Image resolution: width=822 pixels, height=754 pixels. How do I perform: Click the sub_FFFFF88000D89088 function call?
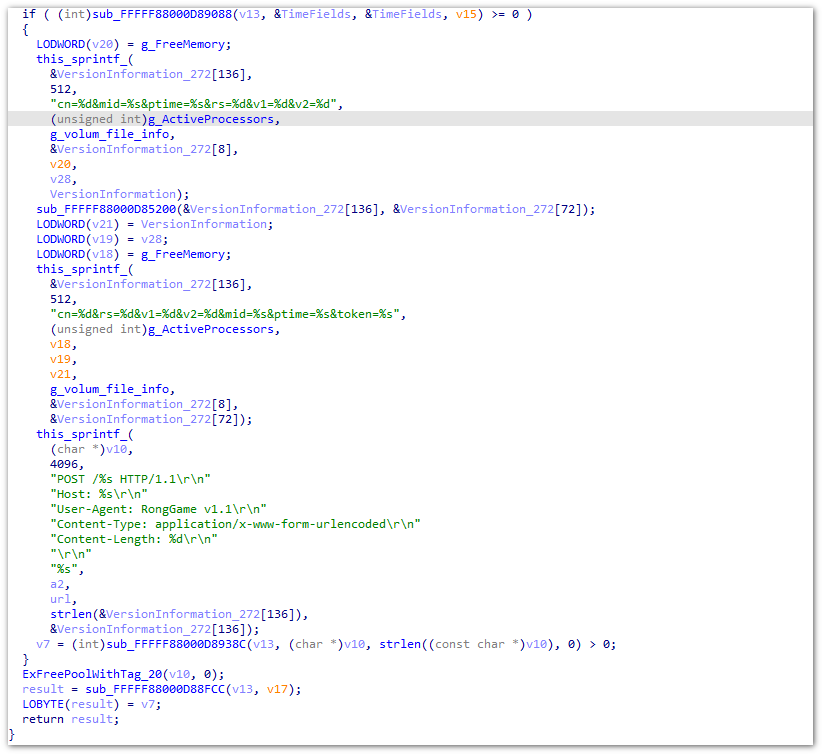click(x=165, y=14)
